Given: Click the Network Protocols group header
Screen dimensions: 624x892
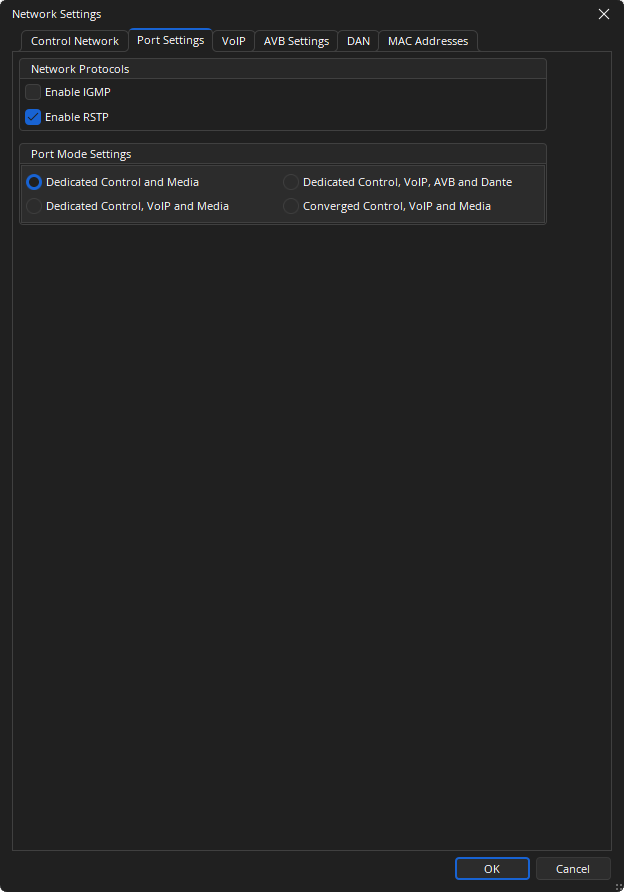Looking at the screenshot, I should pyautogui.click(x=80, y=69).
